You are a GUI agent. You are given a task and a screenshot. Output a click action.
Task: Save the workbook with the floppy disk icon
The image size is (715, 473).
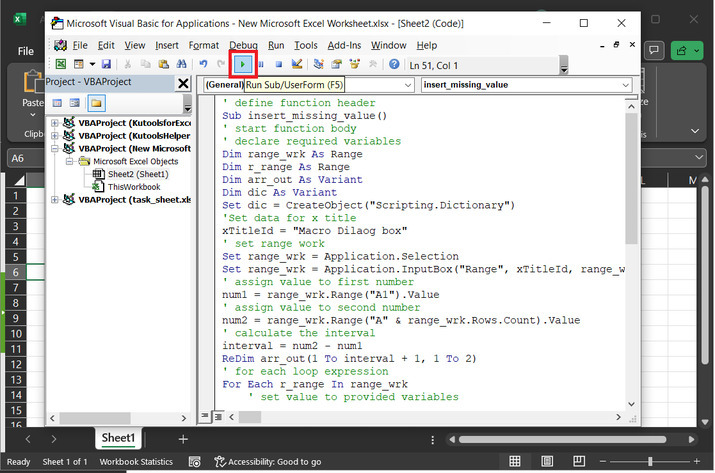pyautogui.click(x=106, y=64)
